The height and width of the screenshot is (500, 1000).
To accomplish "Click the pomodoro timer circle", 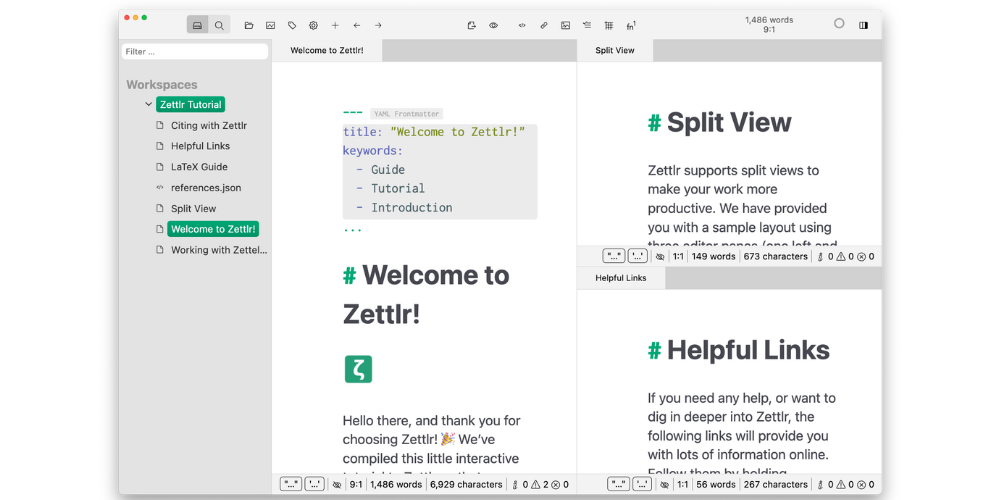I will 839,24.
